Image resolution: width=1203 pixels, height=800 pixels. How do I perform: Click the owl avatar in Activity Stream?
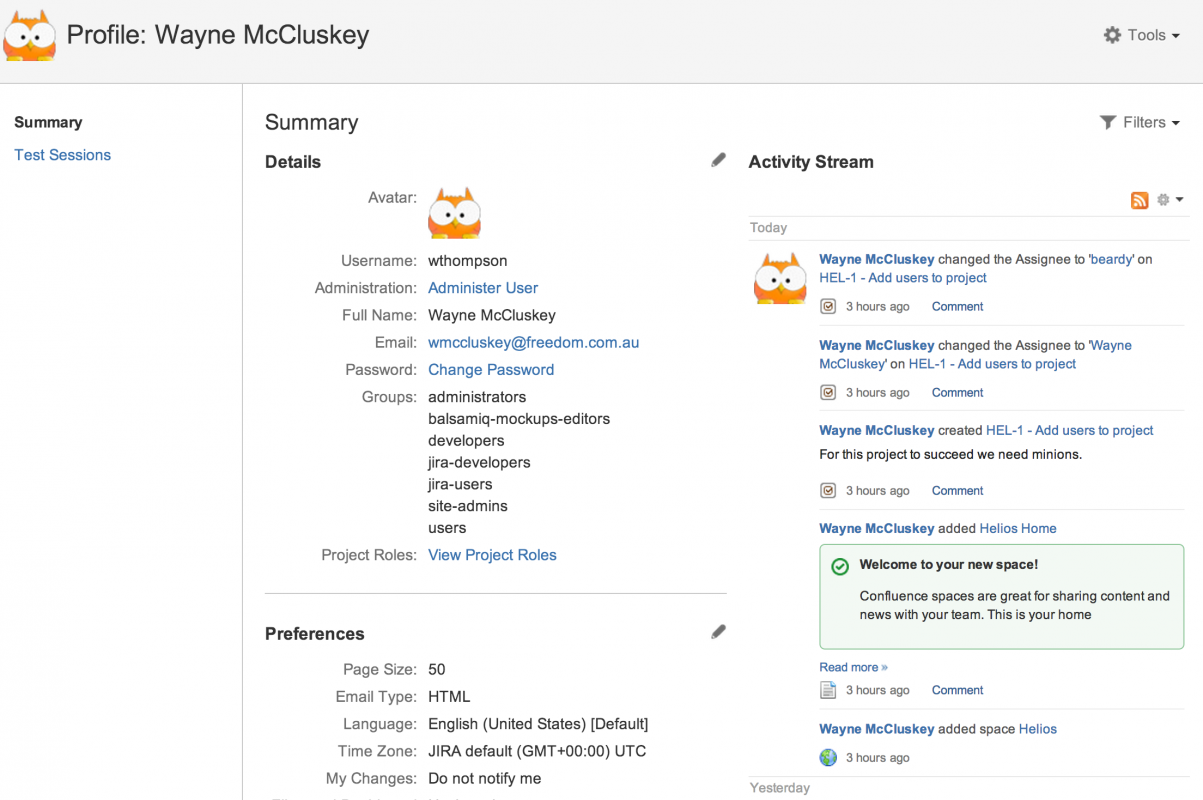click(x=779, y=278)
